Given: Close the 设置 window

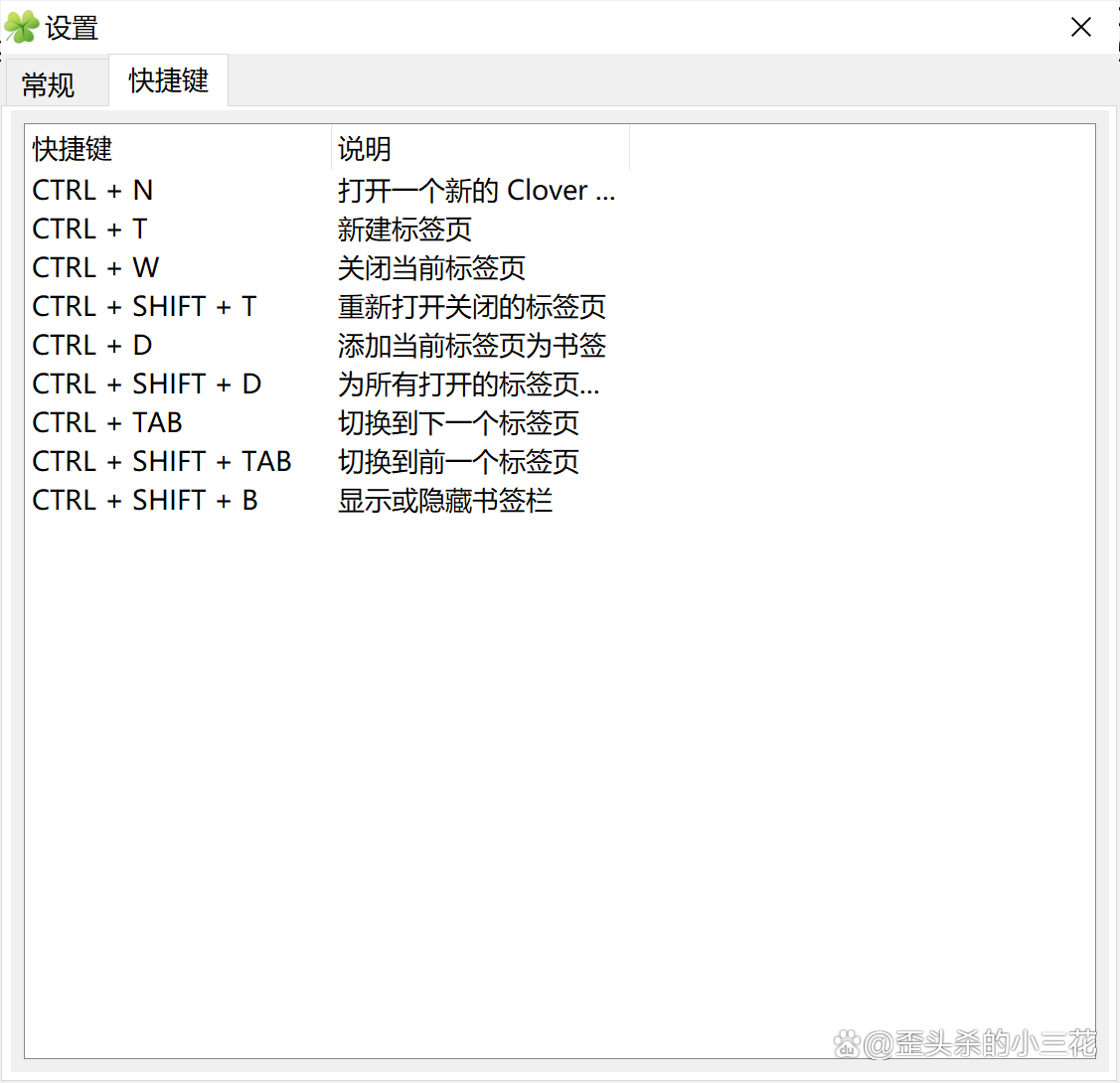Looking at the screenshot, I should [x=1081, y=27].
